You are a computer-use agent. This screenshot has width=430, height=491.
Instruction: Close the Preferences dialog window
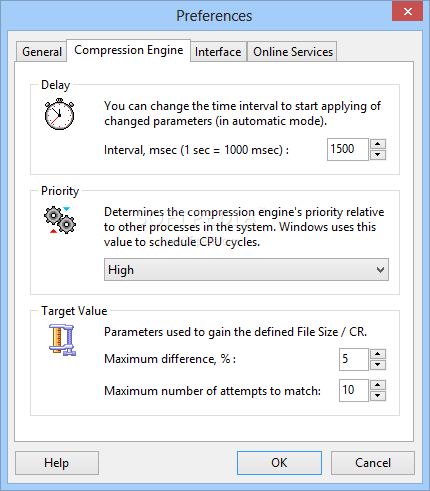tap(407, 12)
